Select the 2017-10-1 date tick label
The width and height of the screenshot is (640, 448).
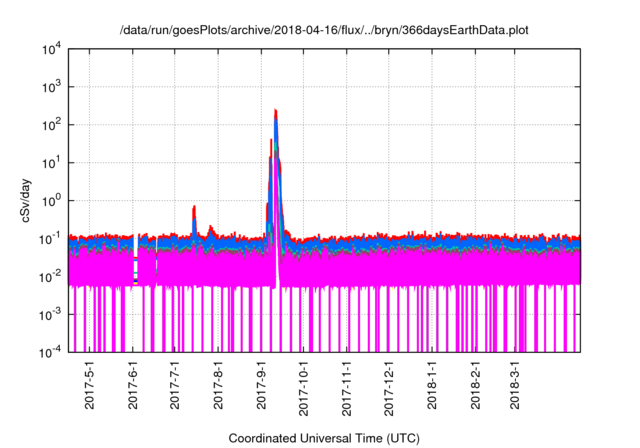(x=303, y=388)
